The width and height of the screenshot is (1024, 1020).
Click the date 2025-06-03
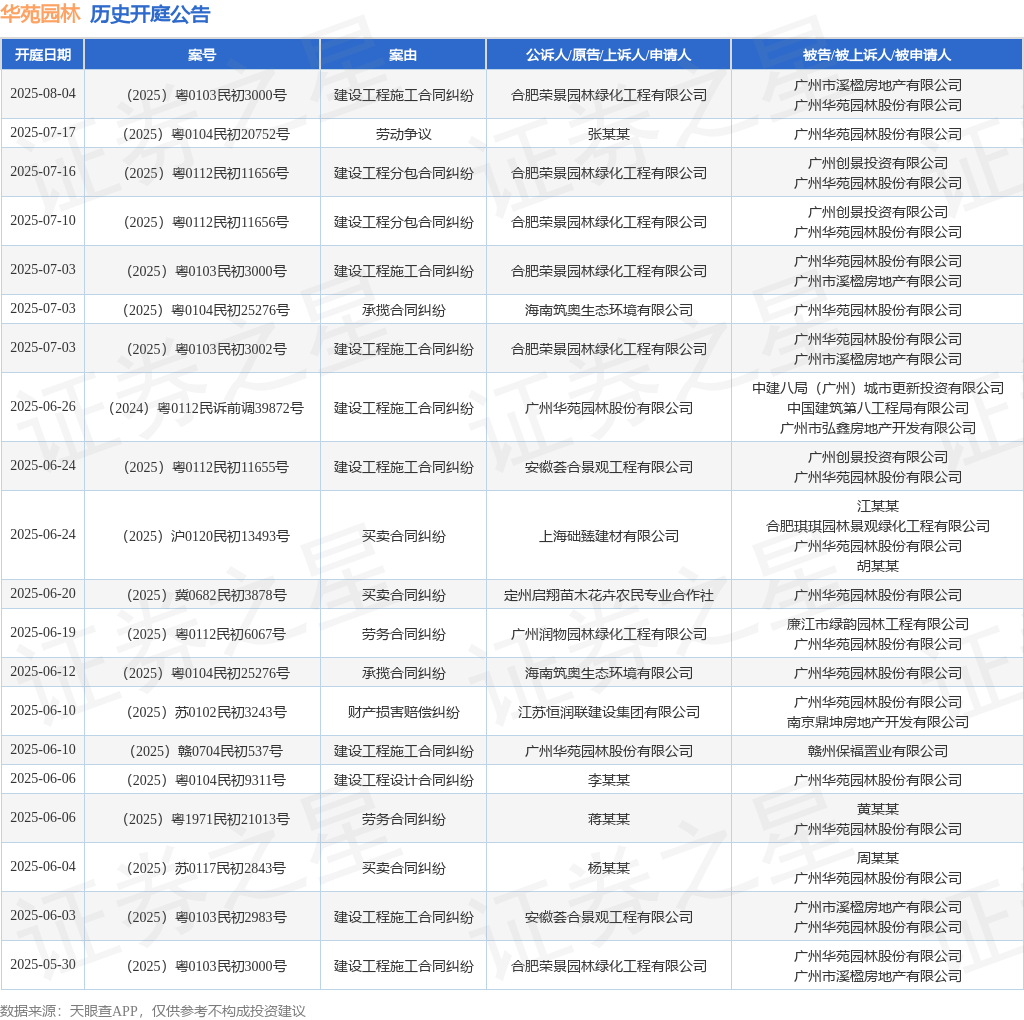coord(43,916)
